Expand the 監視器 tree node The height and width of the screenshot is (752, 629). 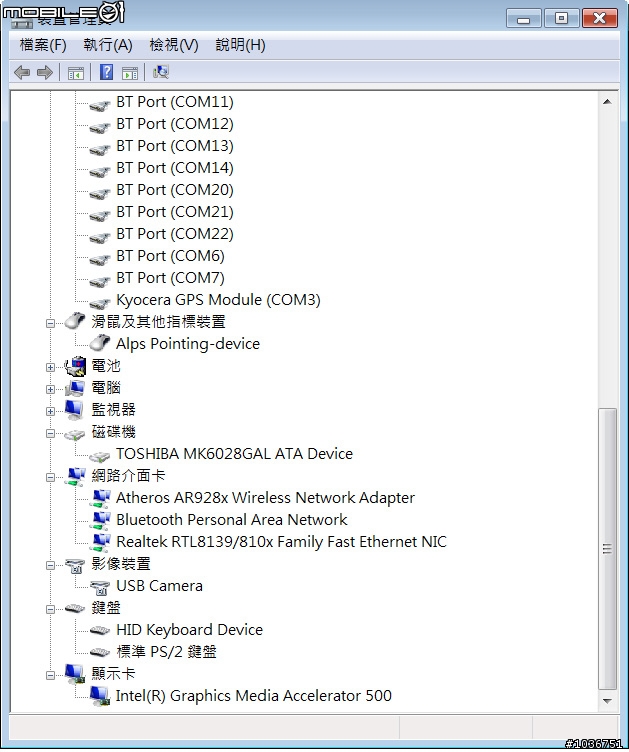point(50,411)
